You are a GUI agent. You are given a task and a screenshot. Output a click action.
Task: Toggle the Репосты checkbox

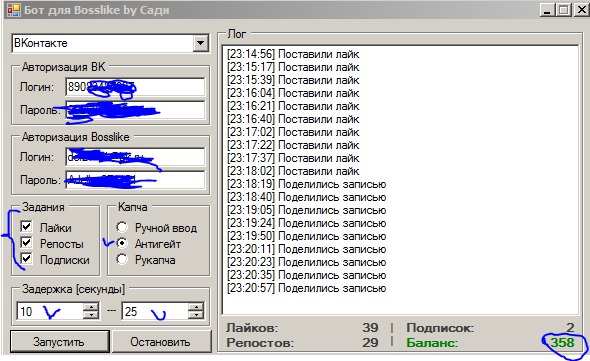(26, 243)
